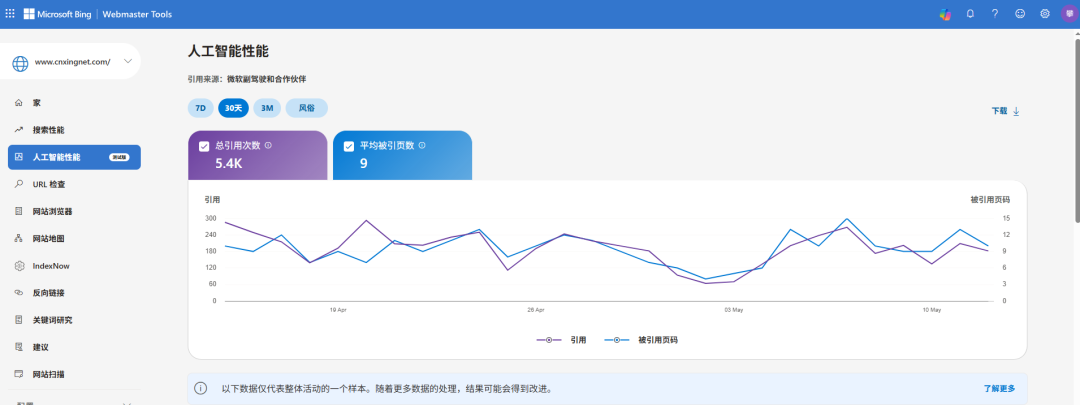The image size is (1080, 405).
Task: Click the Microsoft Bing logo
Action: coord(57,14)
